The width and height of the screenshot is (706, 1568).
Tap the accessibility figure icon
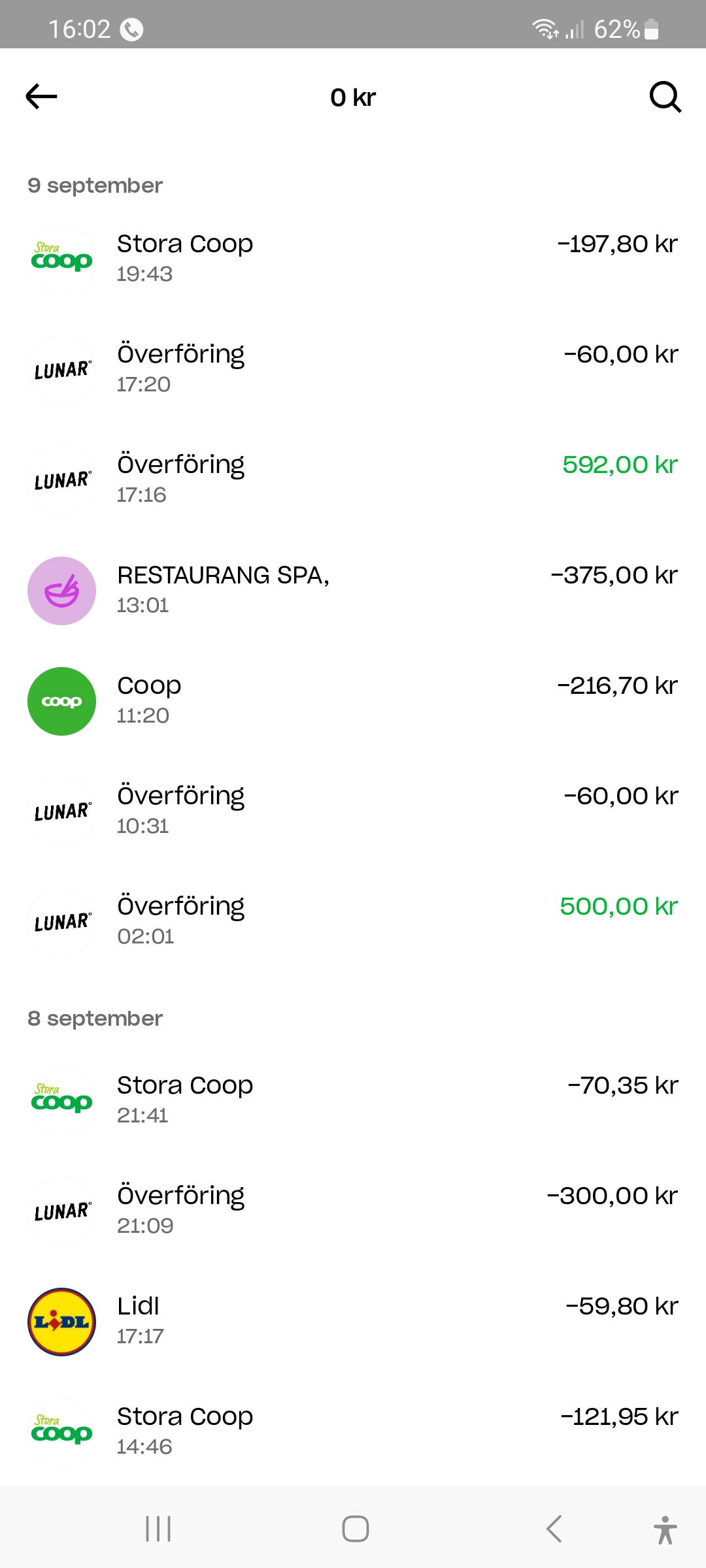tap(665, 1529)
